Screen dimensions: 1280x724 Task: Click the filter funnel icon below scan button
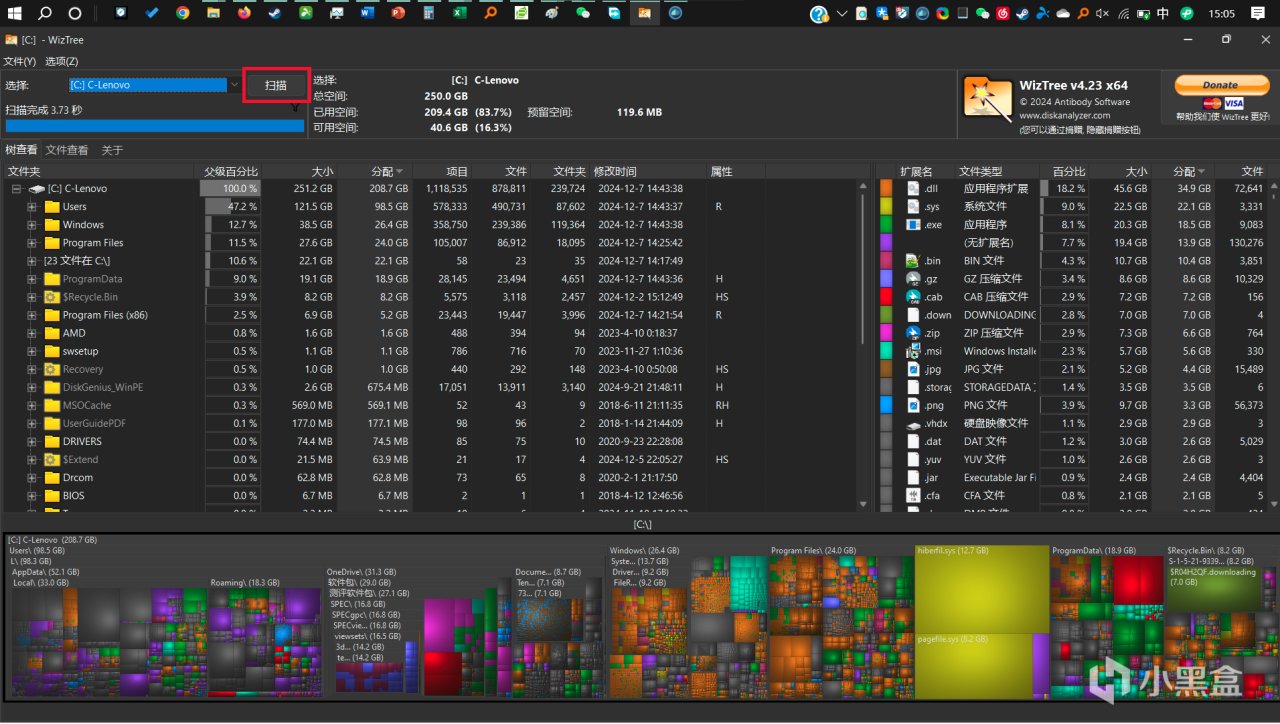295,108
